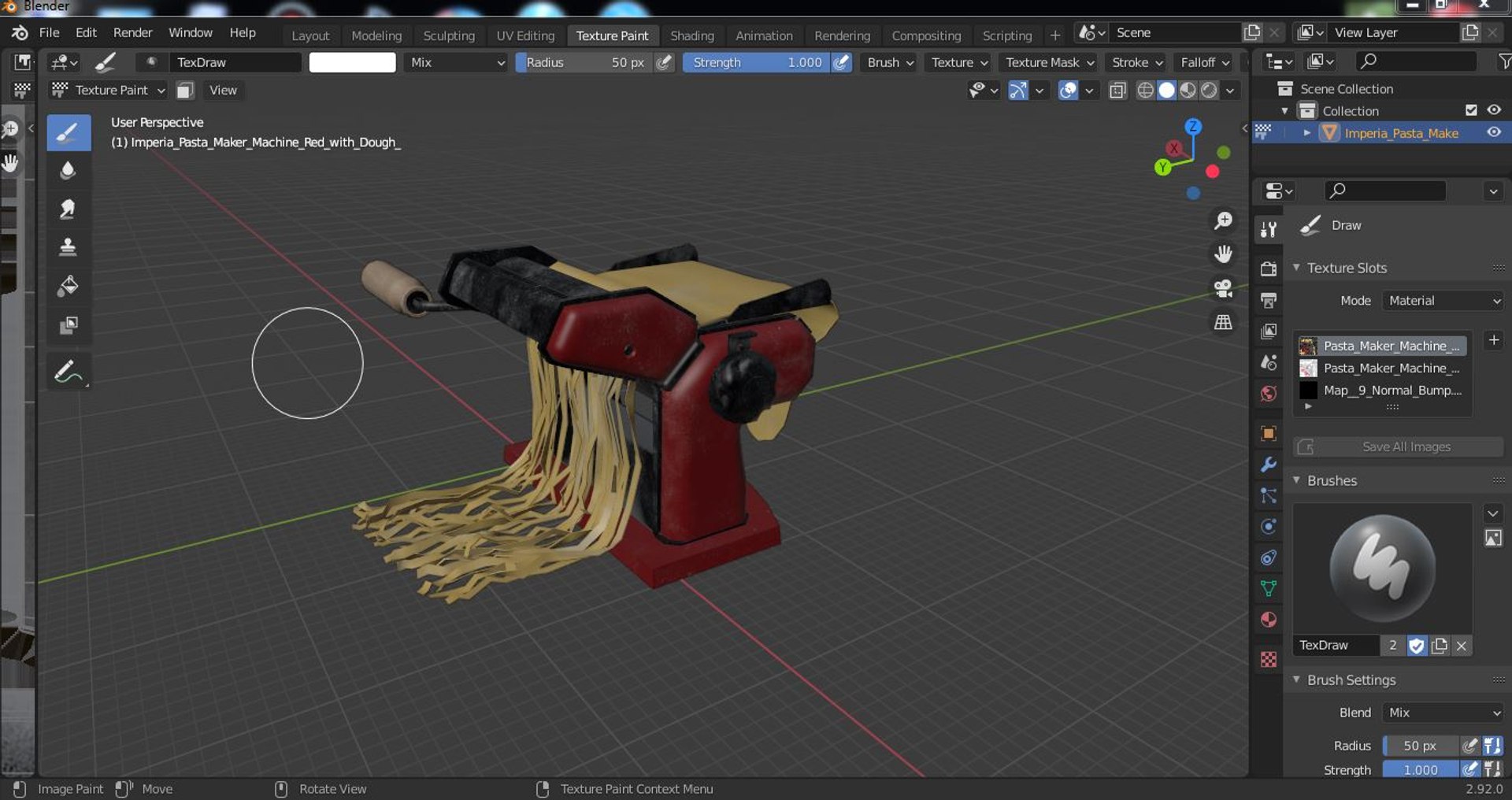Toggle pressure sensitivity for header Radius
This screenshot has height=800, width=1512.
tap(665, 62)
